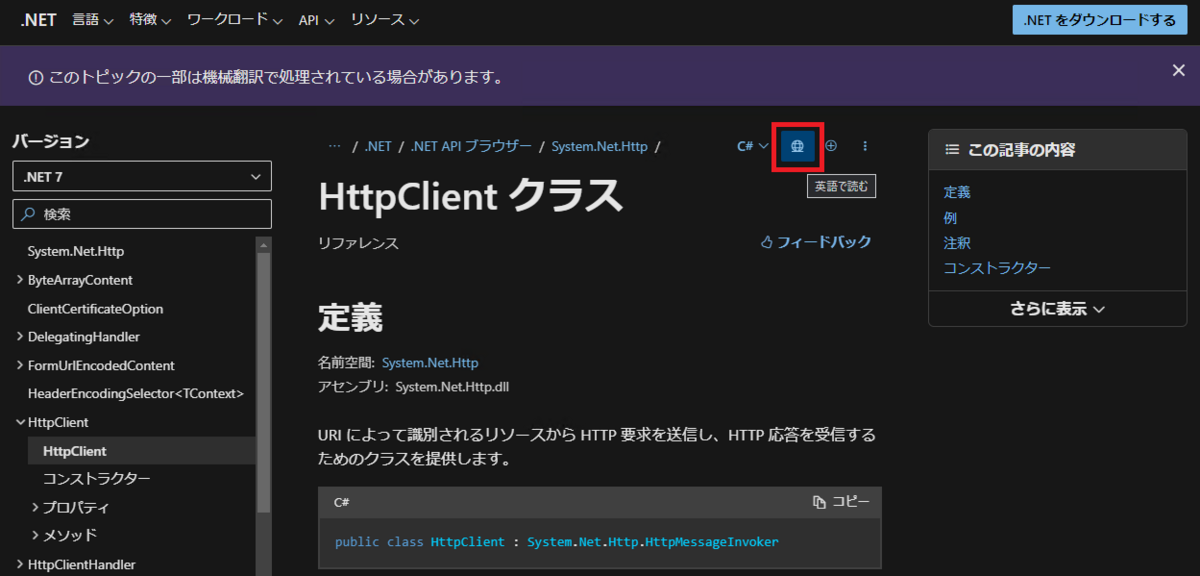Open the リソース menu
This screenshot has width=1200, height=576.
pyautogui.click(x=385, y=20)
